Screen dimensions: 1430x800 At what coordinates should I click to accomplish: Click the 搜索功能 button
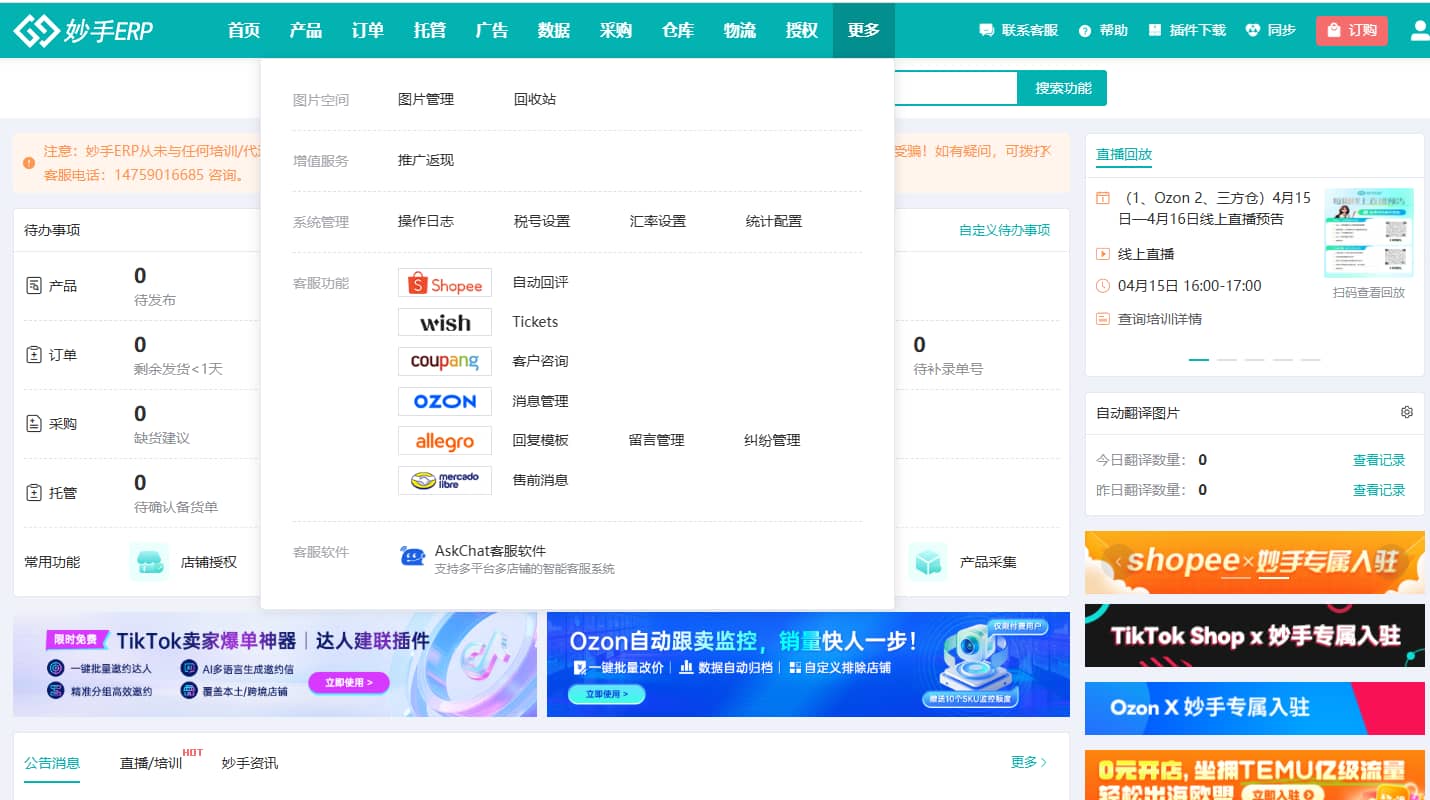(x=1062, y=88)
